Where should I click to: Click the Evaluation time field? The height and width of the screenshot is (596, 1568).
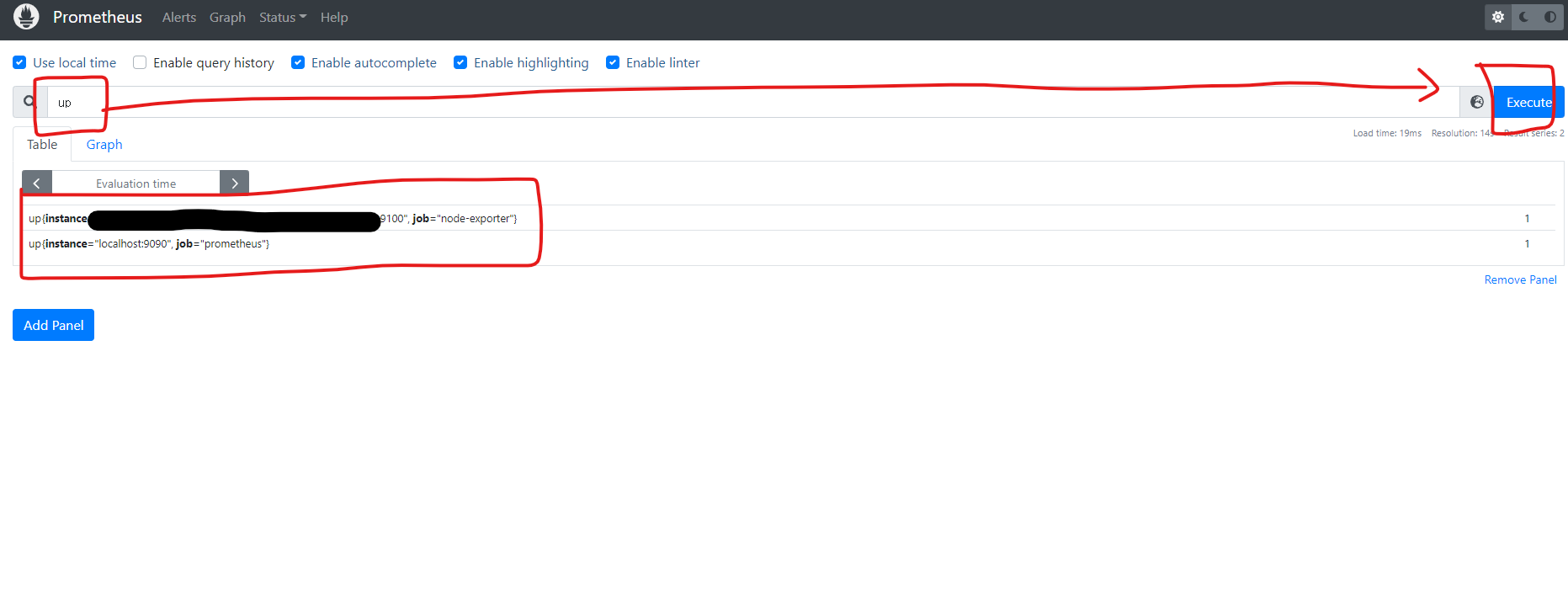pos(136,183)
